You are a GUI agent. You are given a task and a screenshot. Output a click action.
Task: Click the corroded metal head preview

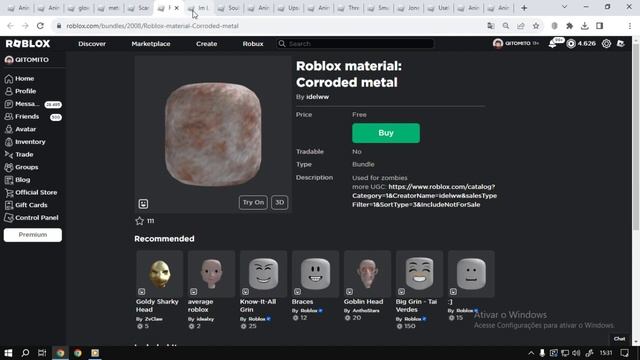pyautogui.click(x=213, y=134)
